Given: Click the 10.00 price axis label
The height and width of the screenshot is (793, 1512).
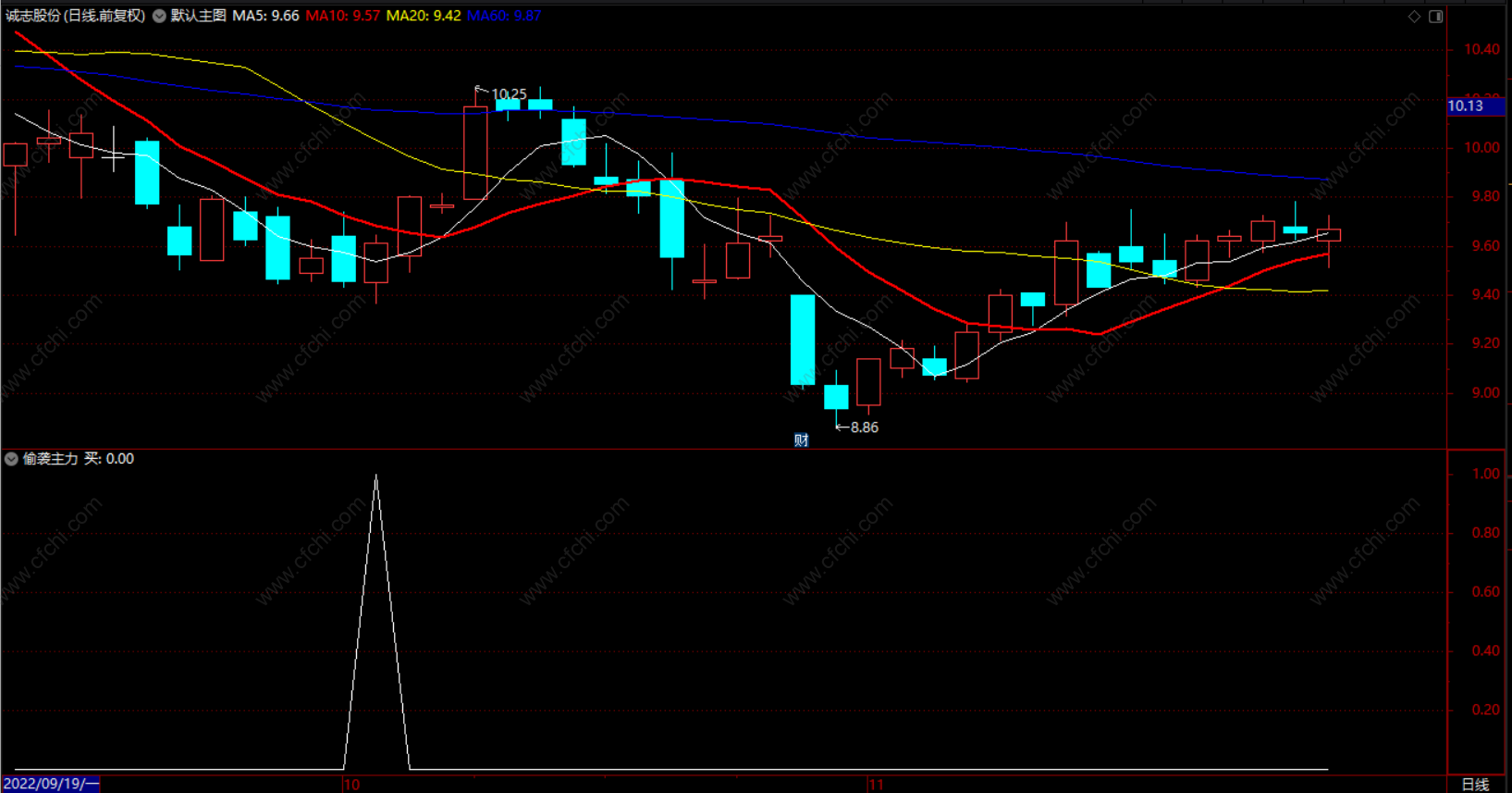Looking at the screenshot, I should tap(1481, 148).
